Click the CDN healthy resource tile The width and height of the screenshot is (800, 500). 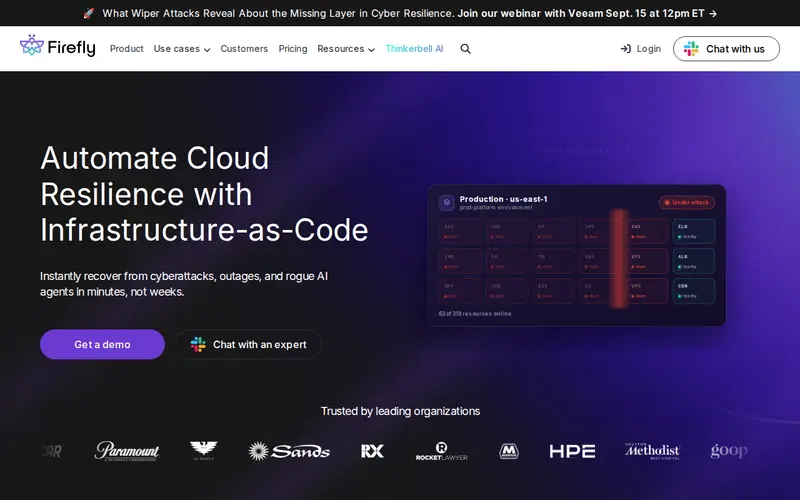693,291
